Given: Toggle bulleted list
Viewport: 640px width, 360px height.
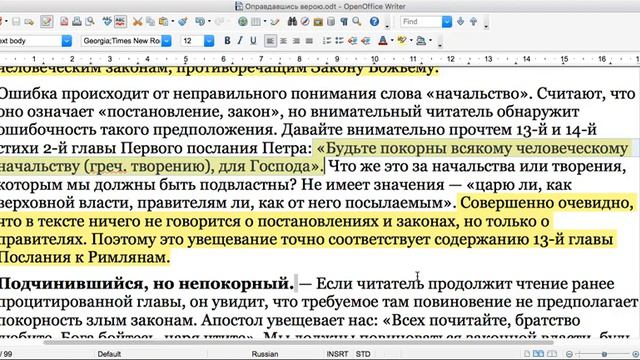Looking at the screenshot, I should tap(340, 41).
